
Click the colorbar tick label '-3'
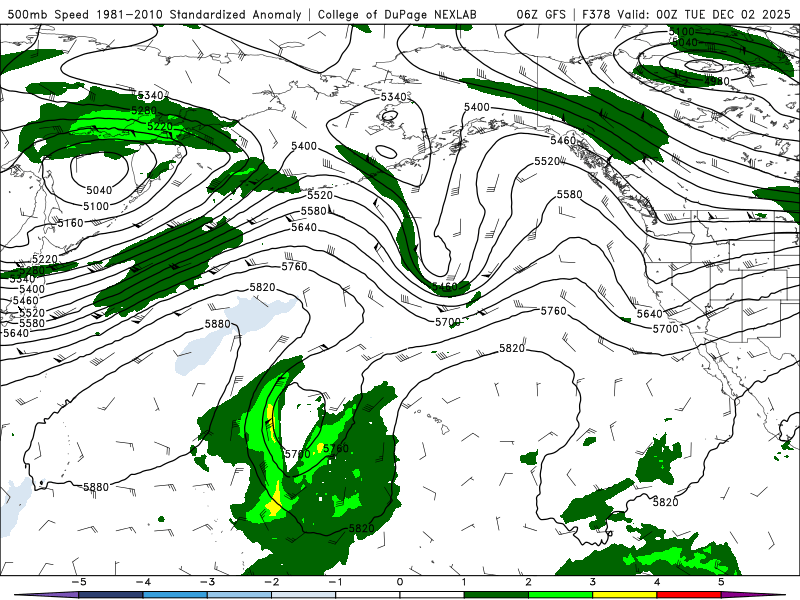207,582
